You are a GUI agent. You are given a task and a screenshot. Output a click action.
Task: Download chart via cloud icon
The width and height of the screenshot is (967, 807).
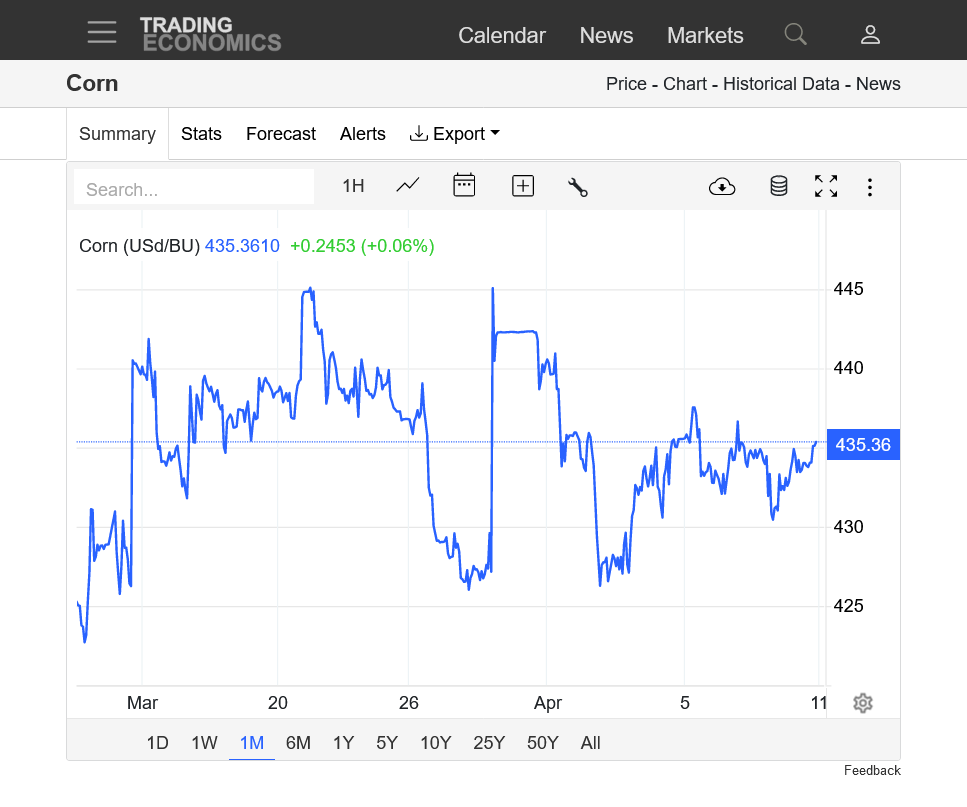[722, 186]
